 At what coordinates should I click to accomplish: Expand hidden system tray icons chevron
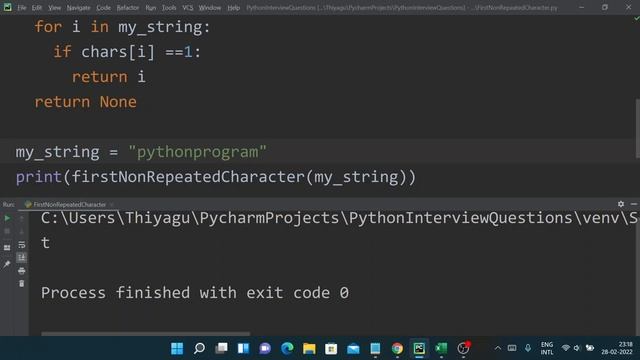tap(498, 348)
